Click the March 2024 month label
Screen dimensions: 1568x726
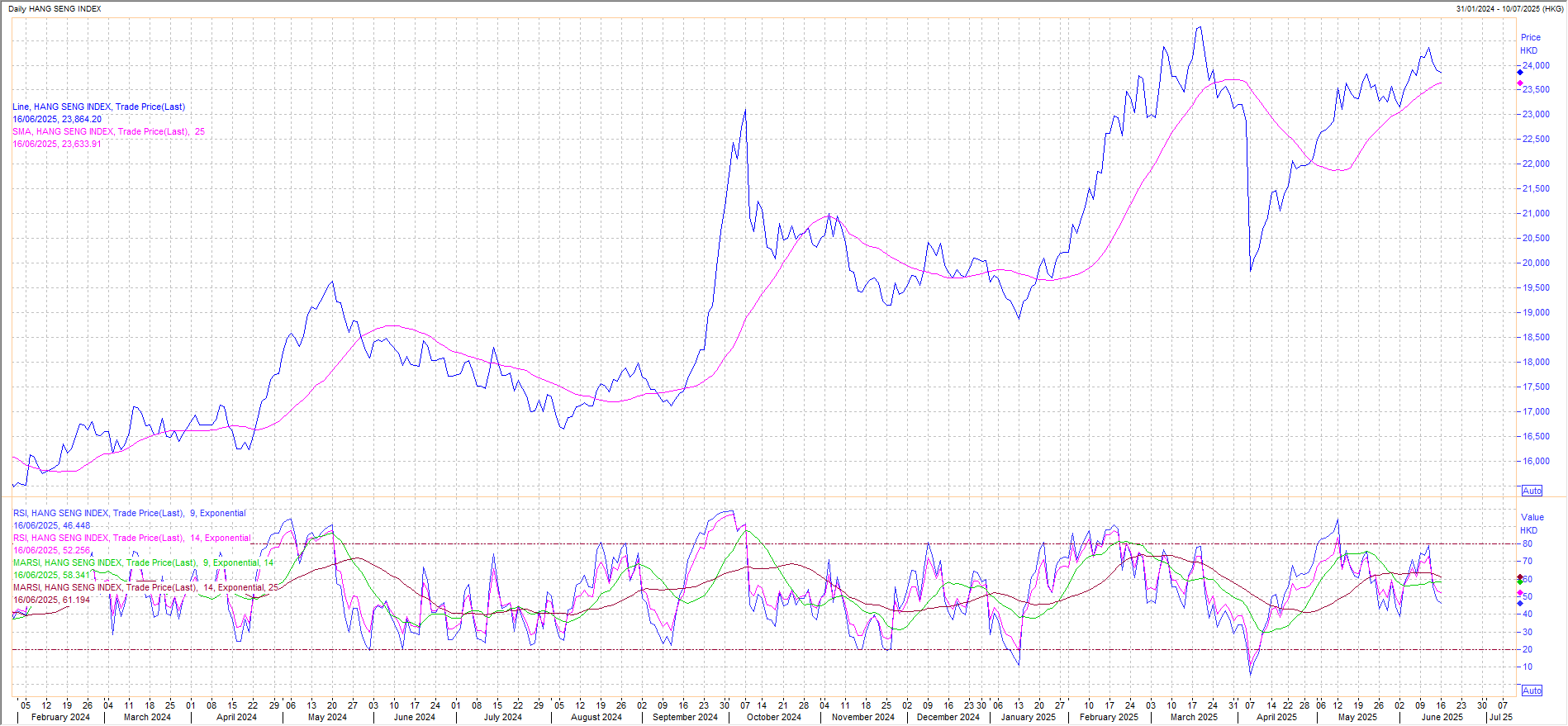(147, 717)
